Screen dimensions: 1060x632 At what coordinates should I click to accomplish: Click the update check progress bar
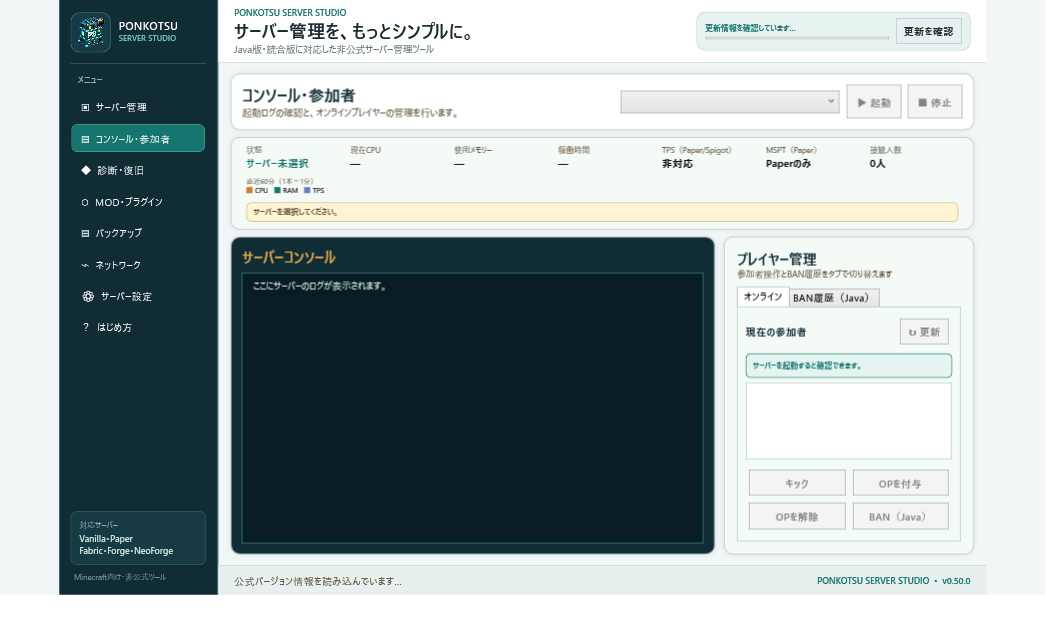pos(796,38)
